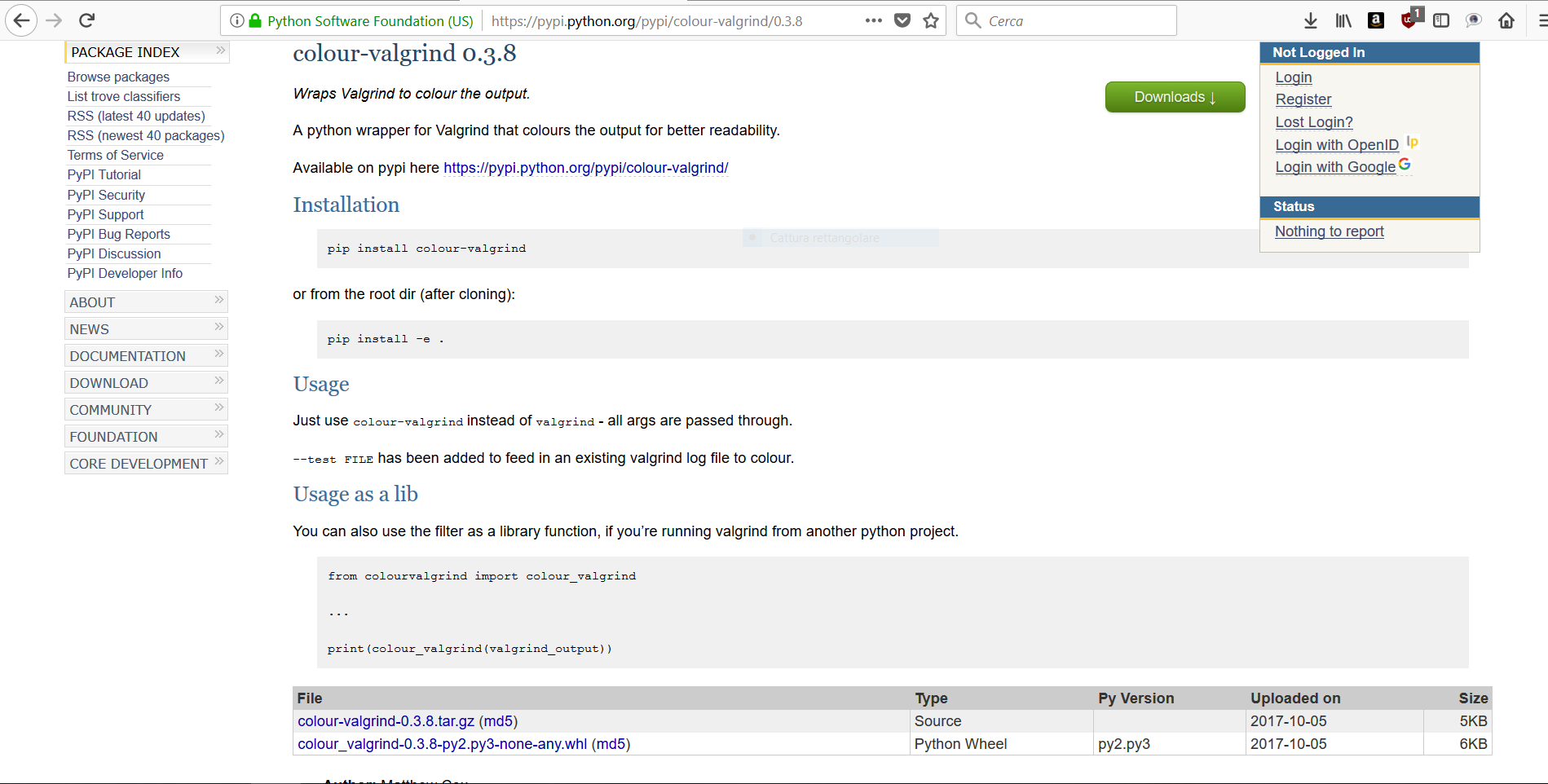Open PyPI Developer Info

click(x=125, y=273)
